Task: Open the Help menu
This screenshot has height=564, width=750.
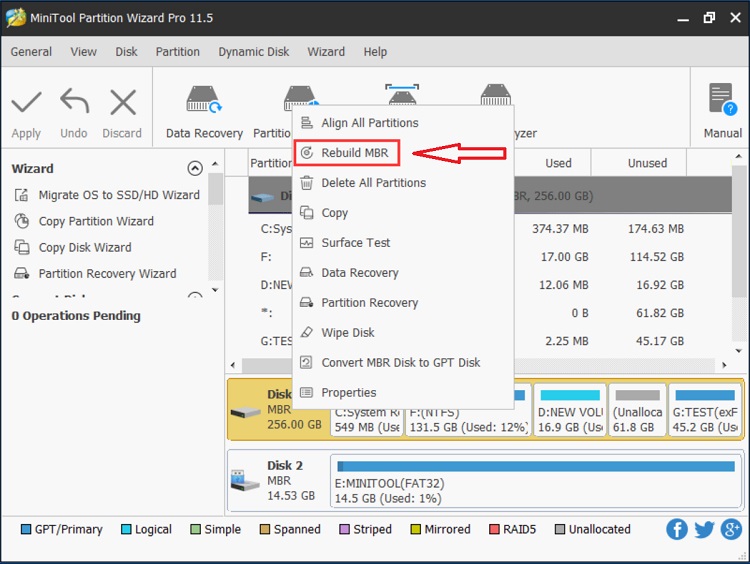Action: point(375,51)
